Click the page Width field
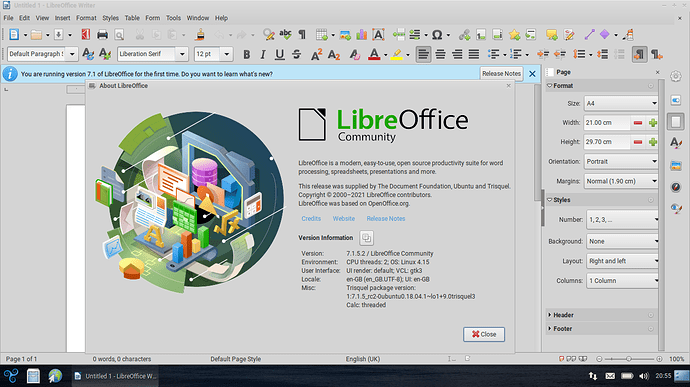 (606, 122)
